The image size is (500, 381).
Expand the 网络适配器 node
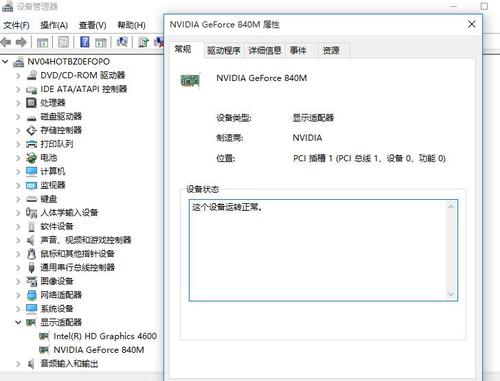(x=19, y=295)
